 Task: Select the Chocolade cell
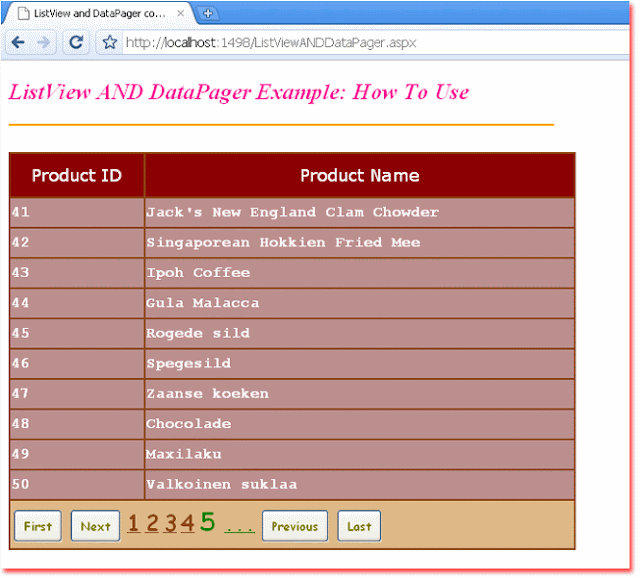[360, 424]
